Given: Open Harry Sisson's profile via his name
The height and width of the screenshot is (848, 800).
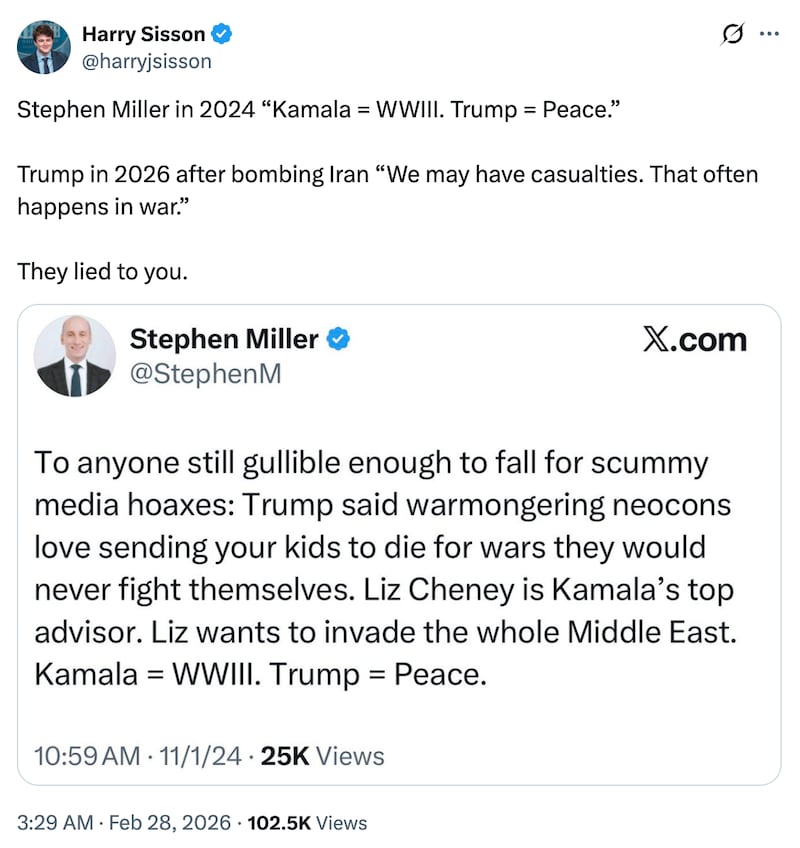Looking at the screenshot, I should click(145, 33).
